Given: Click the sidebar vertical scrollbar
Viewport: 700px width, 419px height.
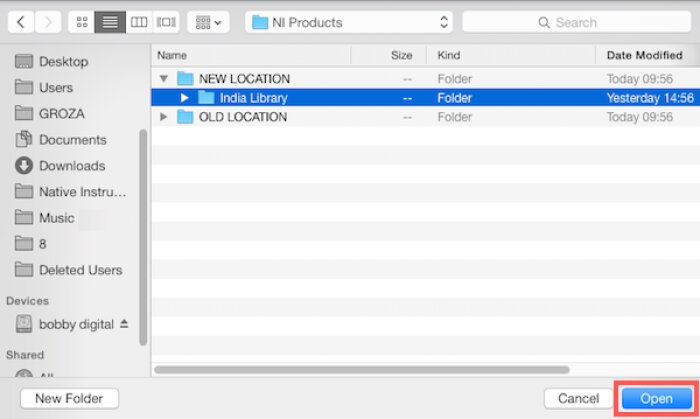Looking at the screenshot, I should 143,237.
